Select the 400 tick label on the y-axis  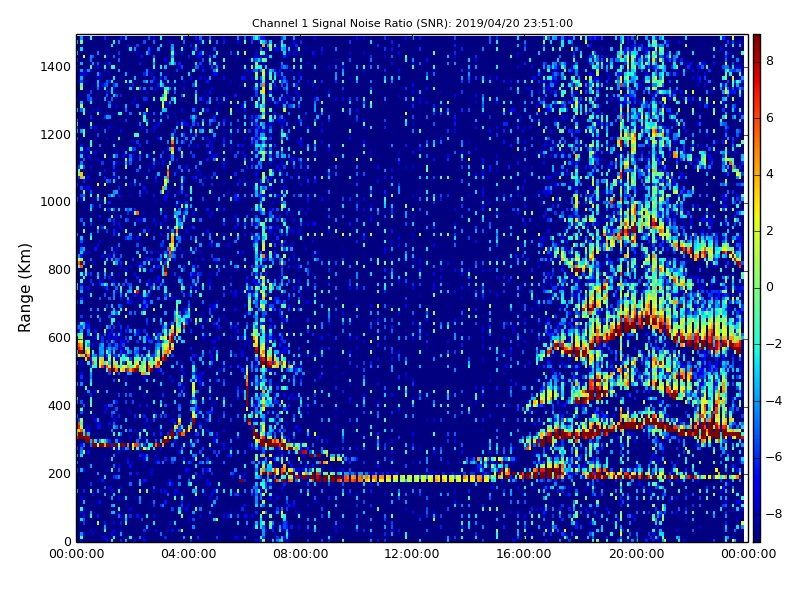pyautogui.click(x=59, y=406)
